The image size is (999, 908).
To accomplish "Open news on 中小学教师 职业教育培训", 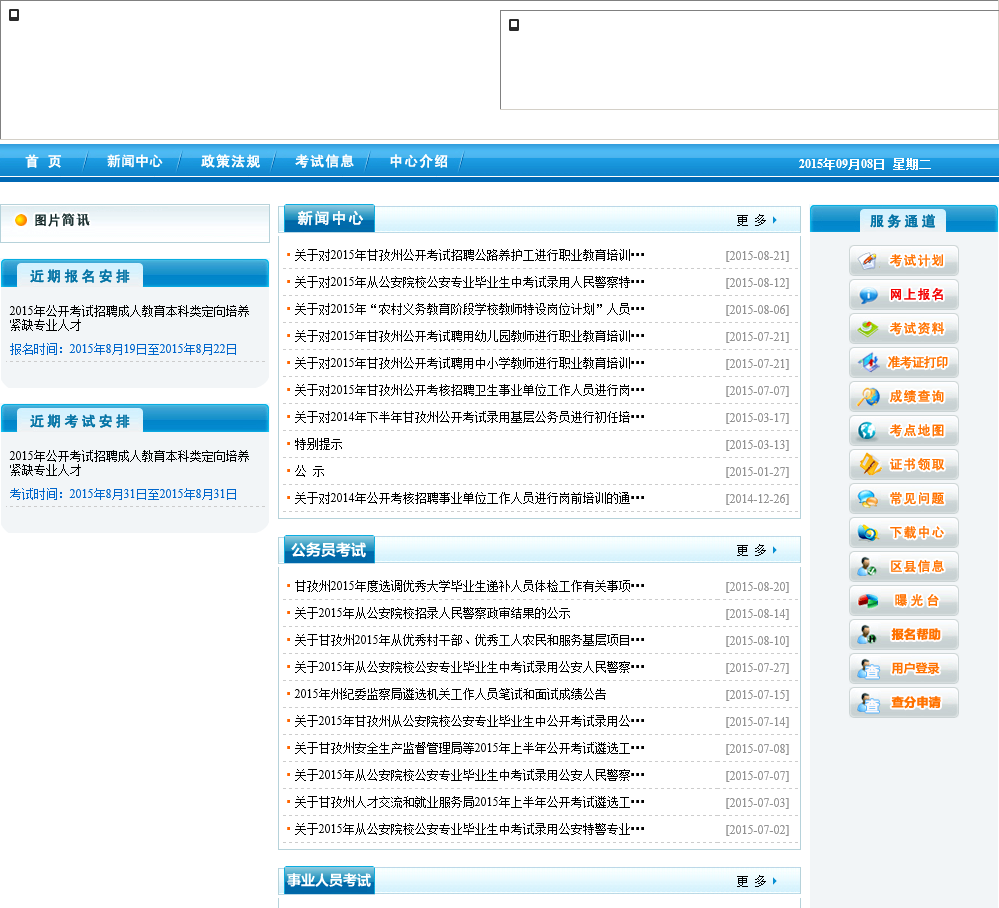I will (469, 363).
